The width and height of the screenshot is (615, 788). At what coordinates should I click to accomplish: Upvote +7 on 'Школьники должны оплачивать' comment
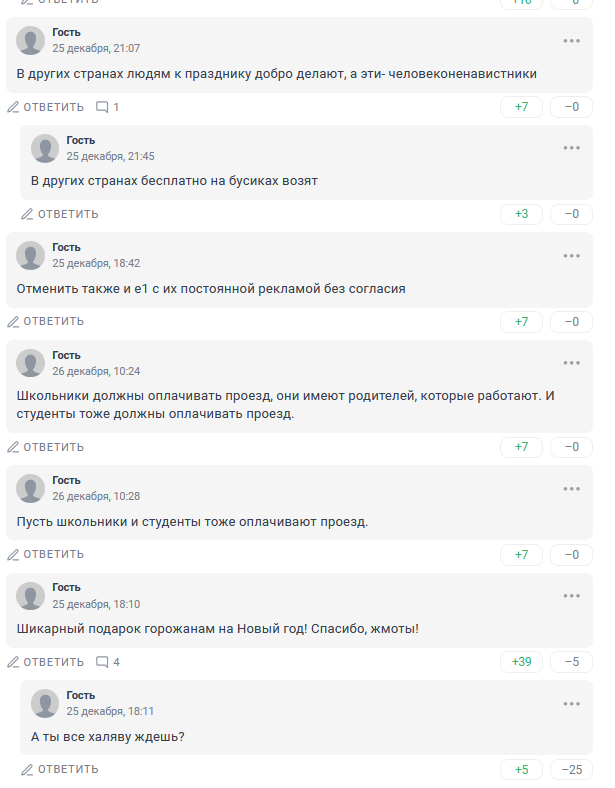(521, 447)
